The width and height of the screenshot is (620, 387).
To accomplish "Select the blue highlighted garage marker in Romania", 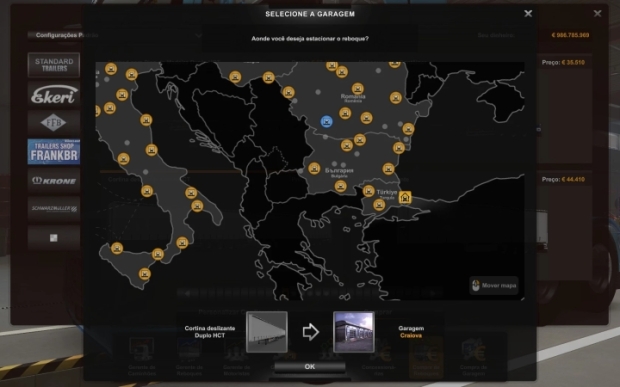I will coord(326,121).
